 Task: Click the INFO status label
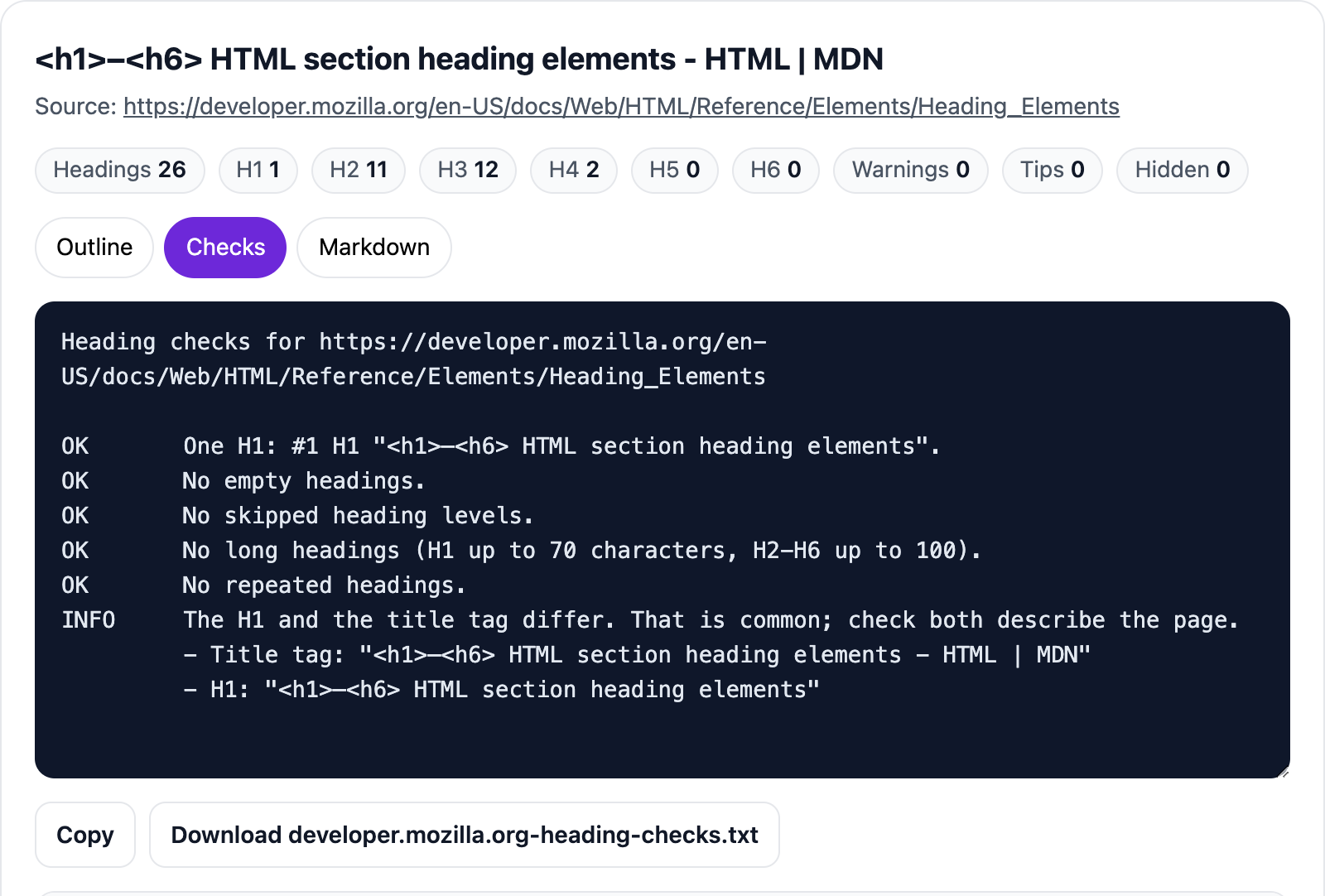(x=89, y=620)
